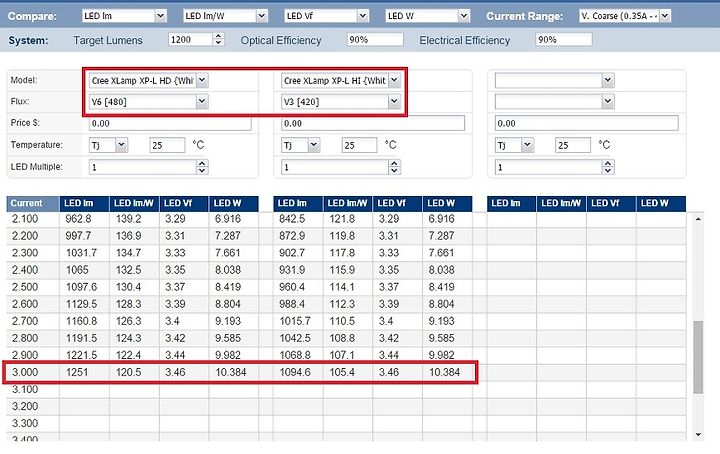Increase LED Multiple for third LED

tap(608, 163)
